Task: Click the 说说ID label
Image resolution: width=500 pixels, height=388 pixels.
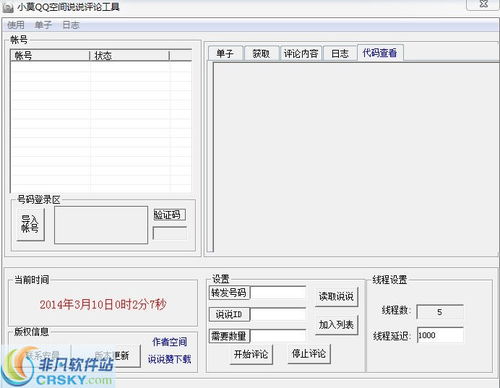Action: coord(229,314)
